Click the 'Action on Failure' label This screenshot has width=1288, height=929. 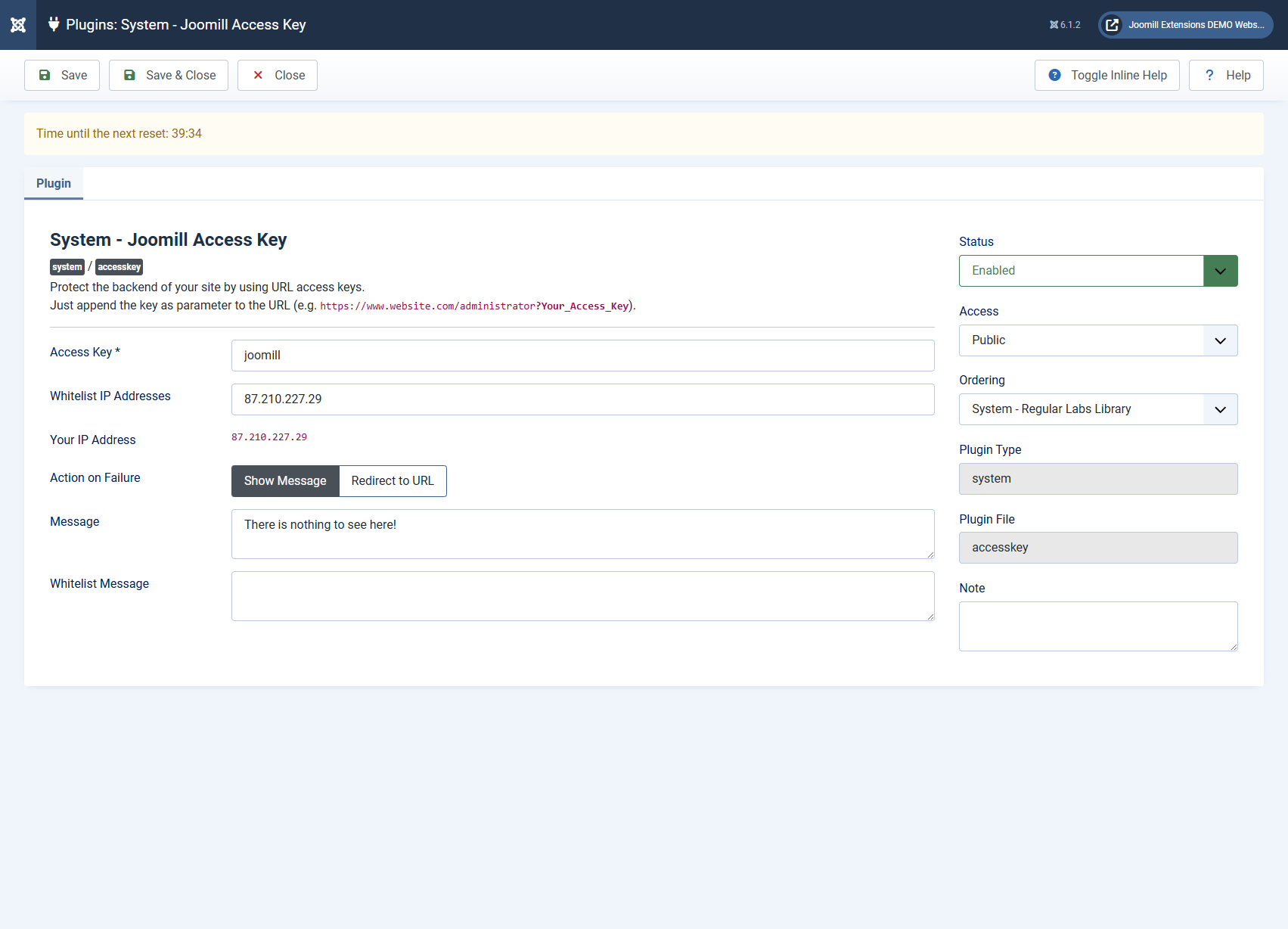coord(95,478)
